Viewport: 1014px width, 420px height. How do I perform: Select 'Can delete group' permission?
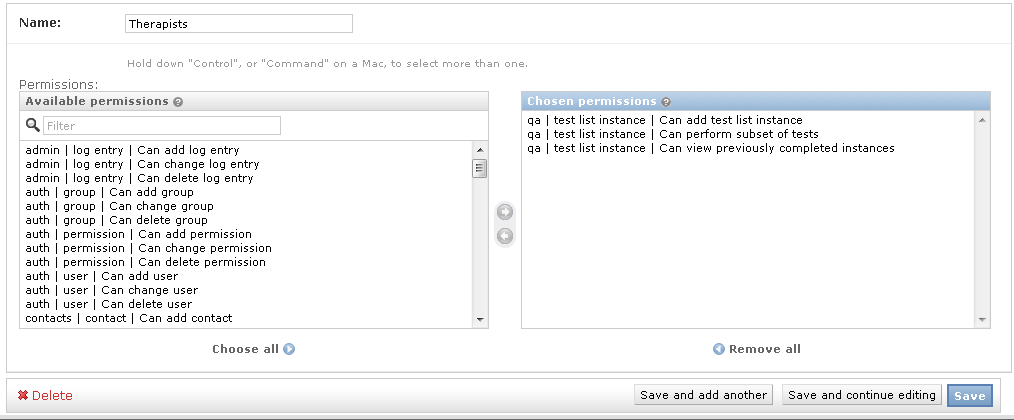coord(247,220)
